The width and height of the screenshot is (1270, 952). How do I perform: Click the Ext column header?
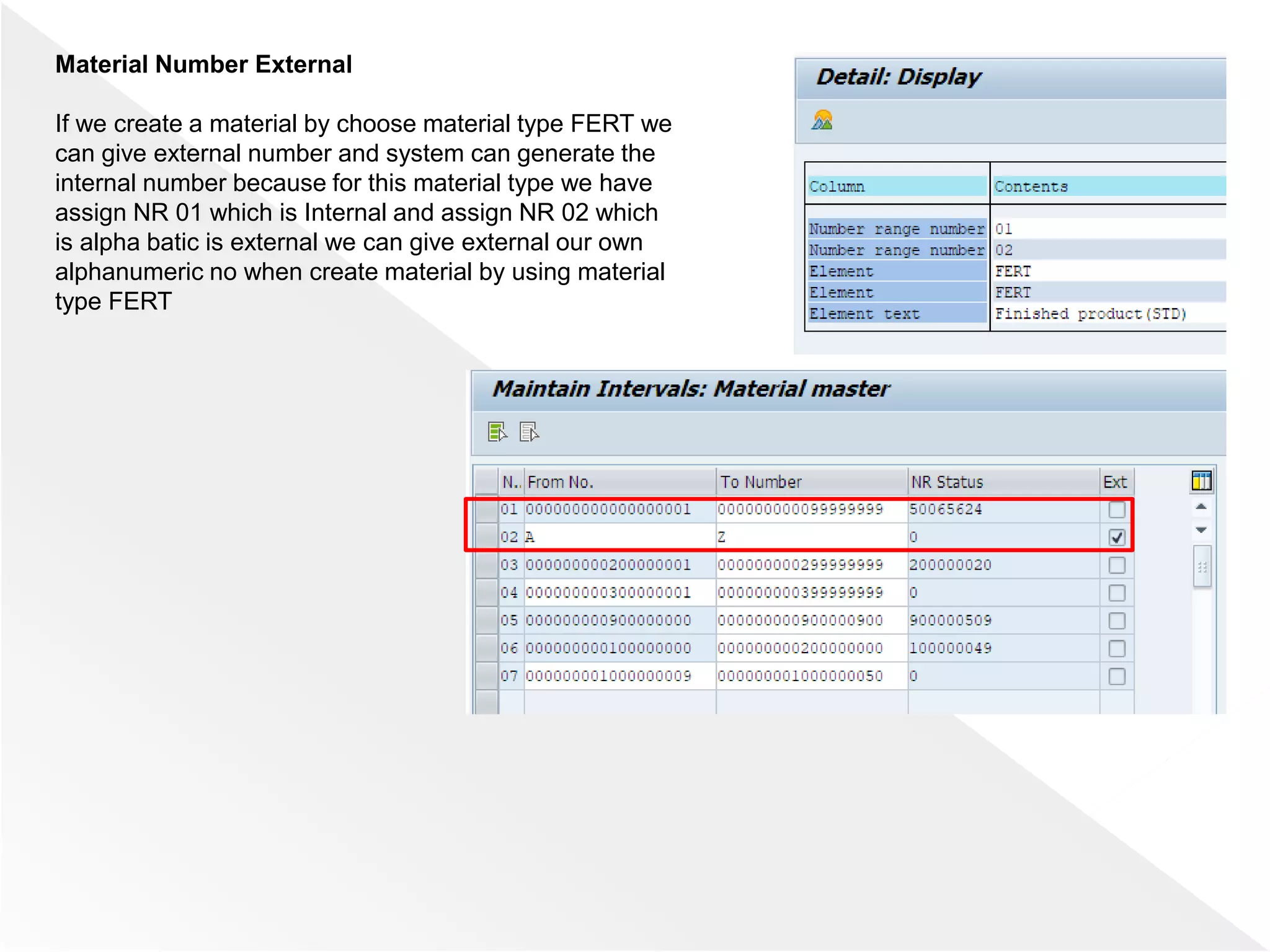(x=1117, y=482)
